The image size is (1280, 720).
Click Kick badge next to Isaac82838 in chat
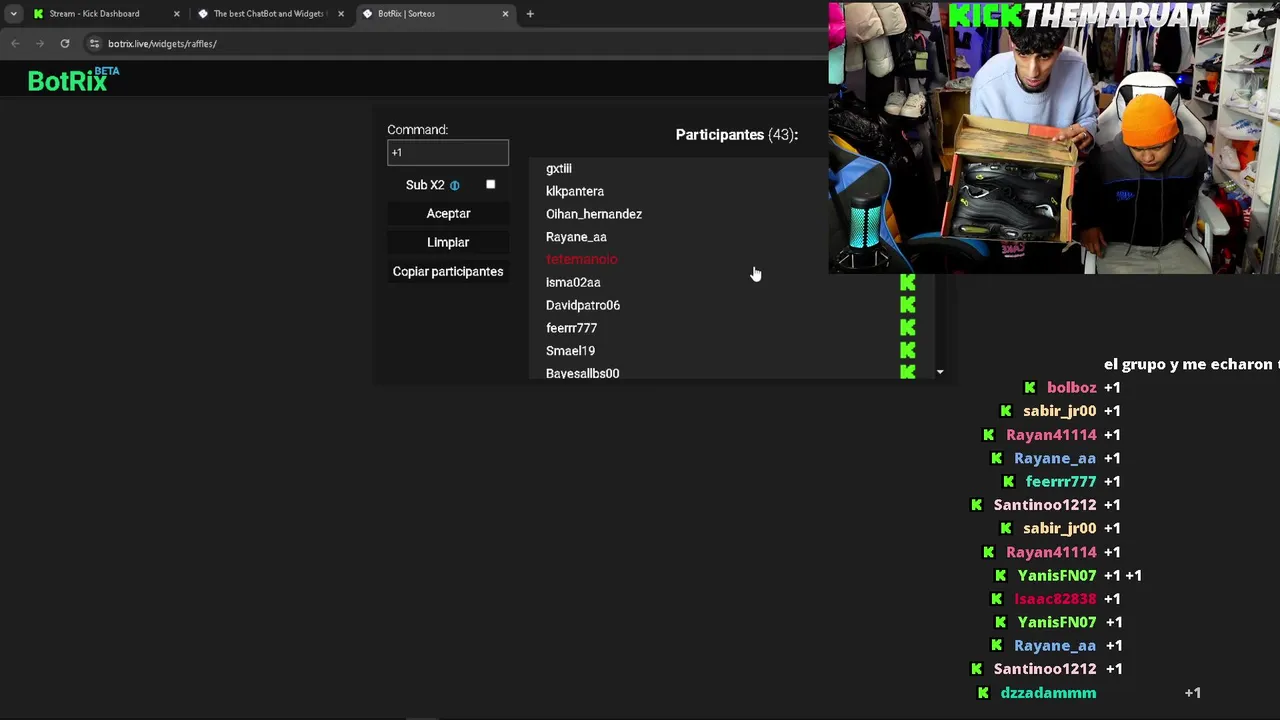pyautogui.click(x=996, y=599)
